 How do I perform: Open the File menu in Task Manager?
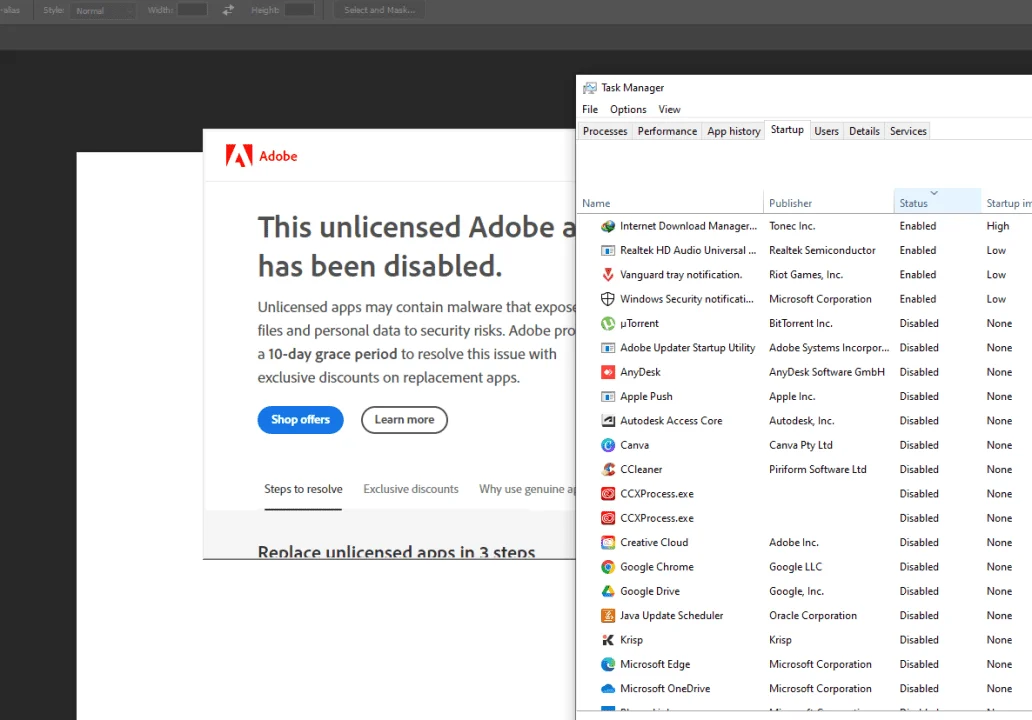[590, 109]
